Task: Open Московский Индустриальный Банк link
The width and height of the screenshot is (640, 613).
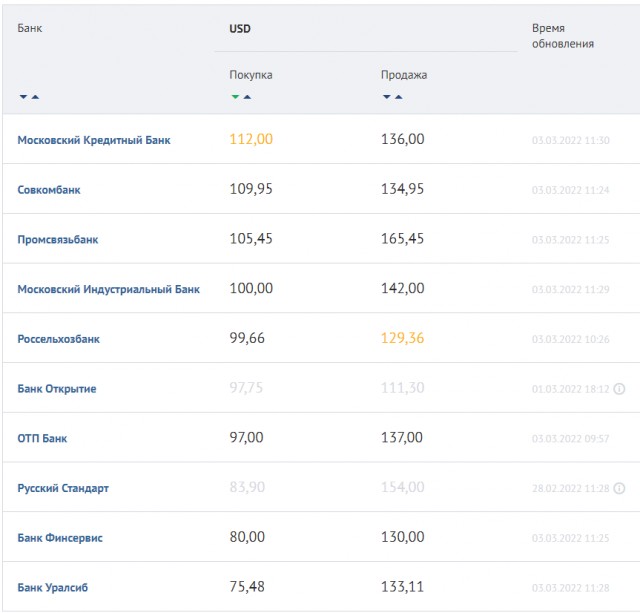Action: tap(109, 289)
